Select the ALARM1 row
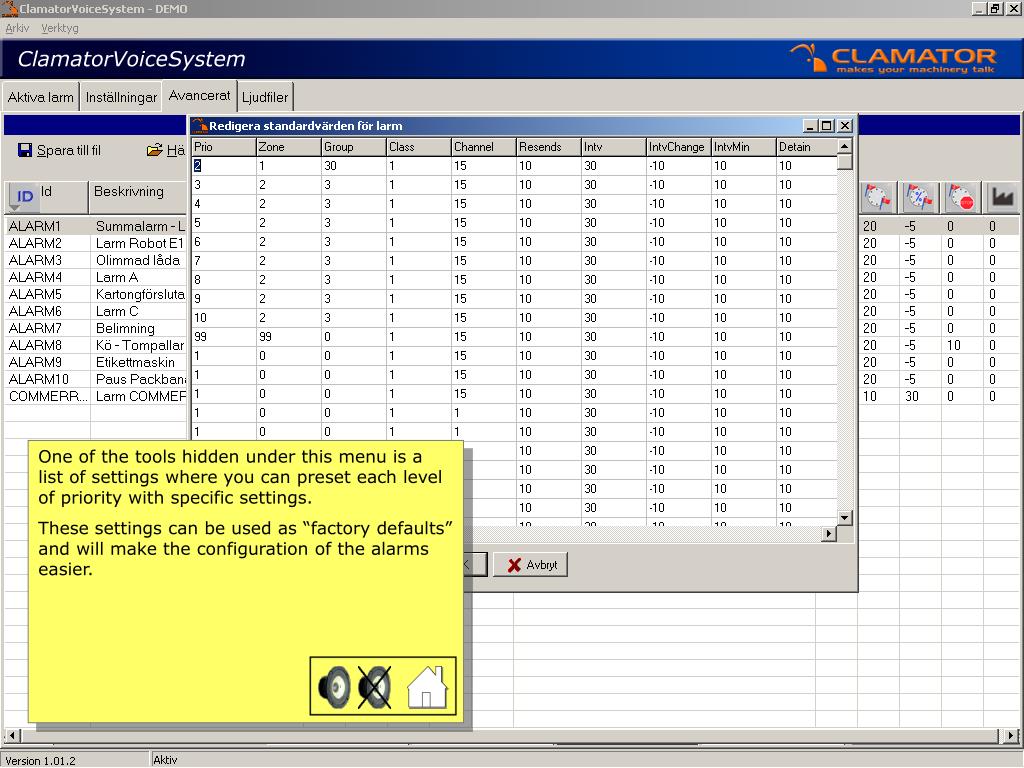1024x768 pixels. pos(96,227)
